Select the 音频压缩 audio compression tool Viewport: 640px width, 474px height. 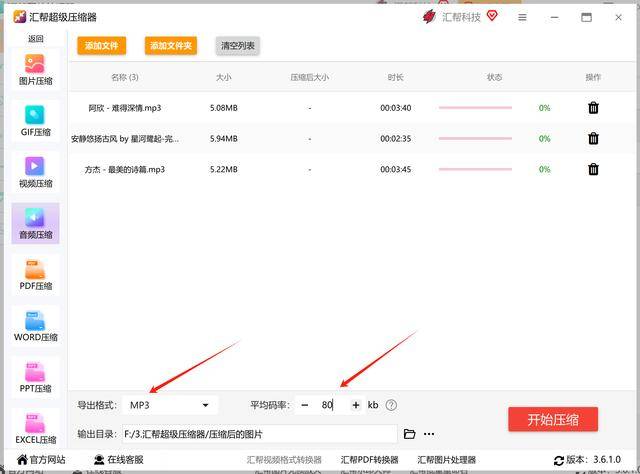click(x=35, y=223)
